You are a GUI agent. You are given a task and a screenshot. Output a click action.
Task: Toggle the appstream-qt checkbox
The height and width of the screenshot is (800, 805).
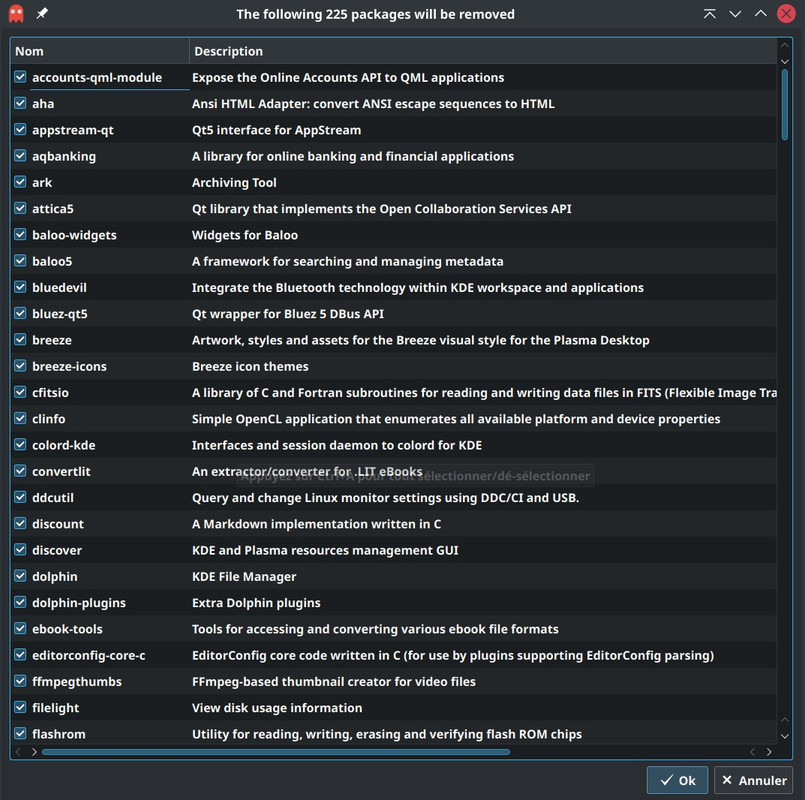(x=20, y=129)
